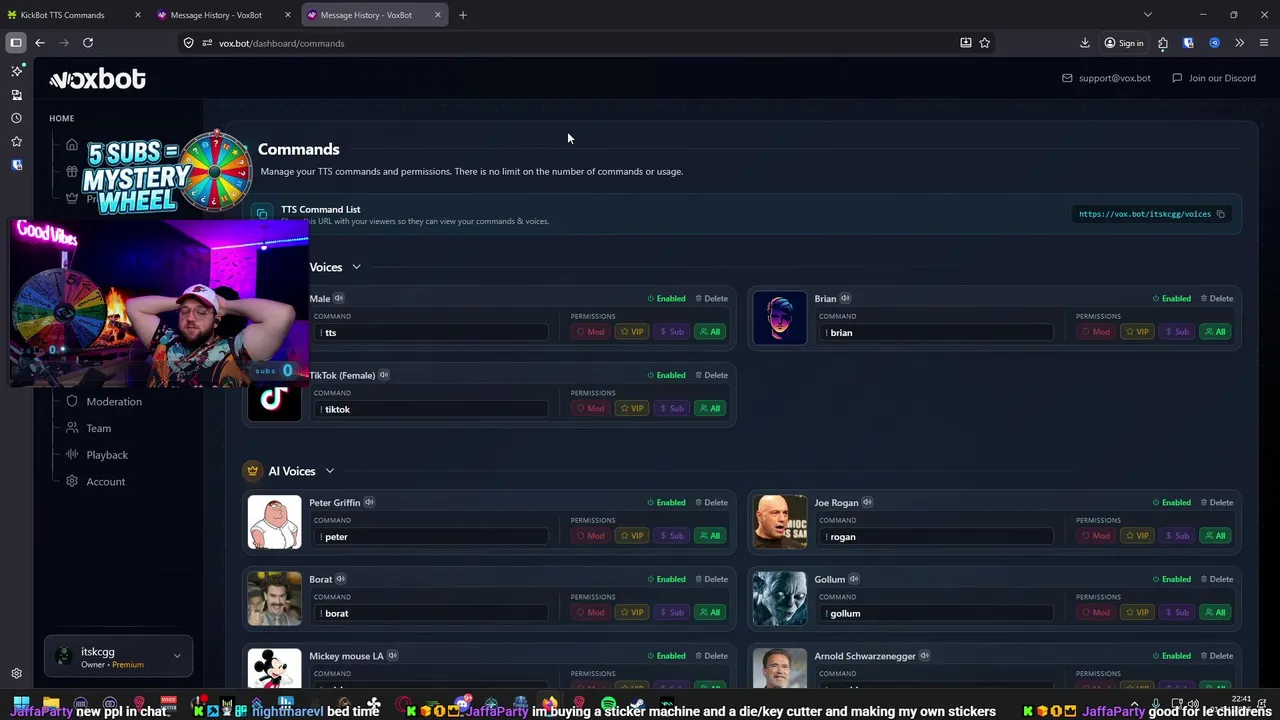1280x720 pixels.
Task: Toggle VIP permission for Brian
Action: pyautogui.click(x=1137, y=332)
